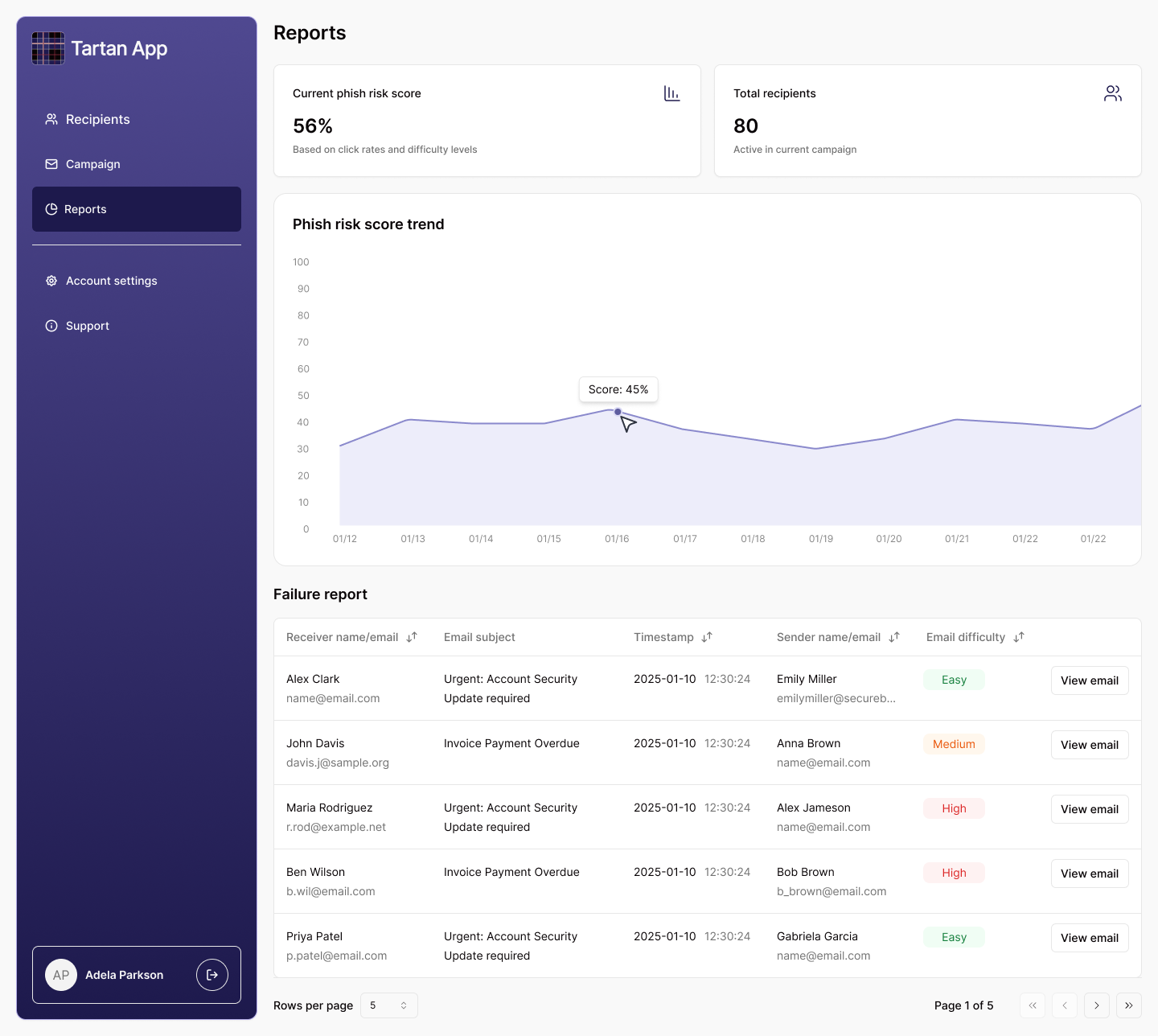The image size is (1158, 1036).
Task: Click the Tartan App logo icon
Action: click(x=48, y=48)
